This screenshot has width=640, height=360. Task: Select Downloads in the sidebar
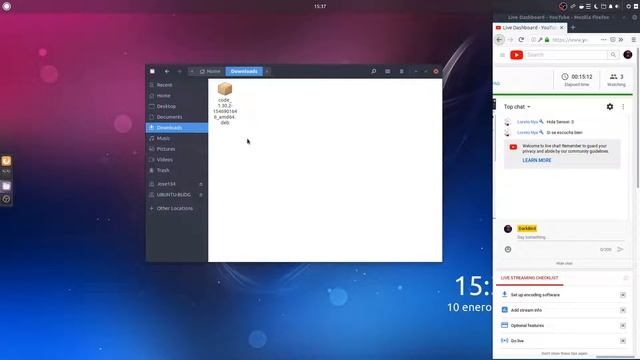tap(177, 128)
